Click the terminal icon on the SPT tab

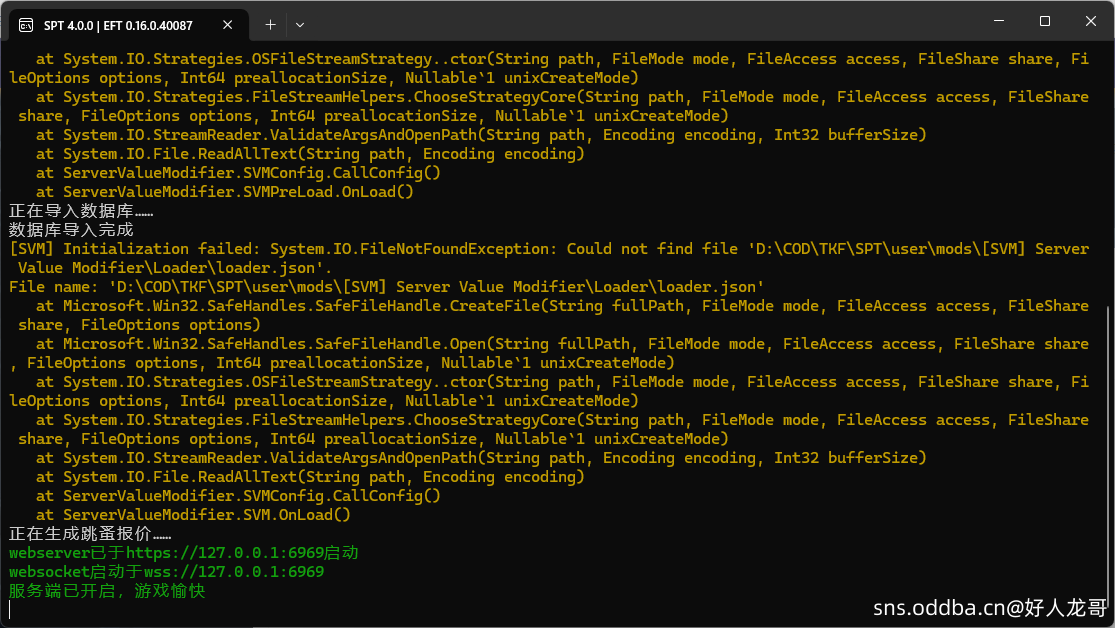(25, 25)
